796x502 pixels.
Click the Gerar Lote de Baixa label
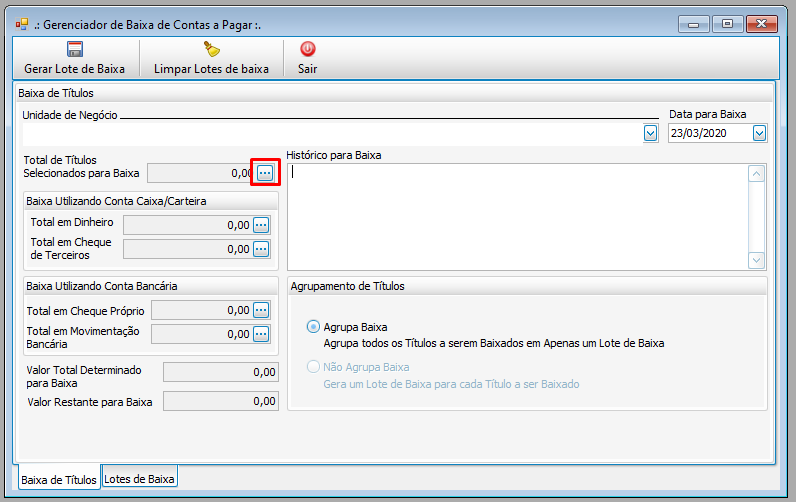tap(75, 69)
